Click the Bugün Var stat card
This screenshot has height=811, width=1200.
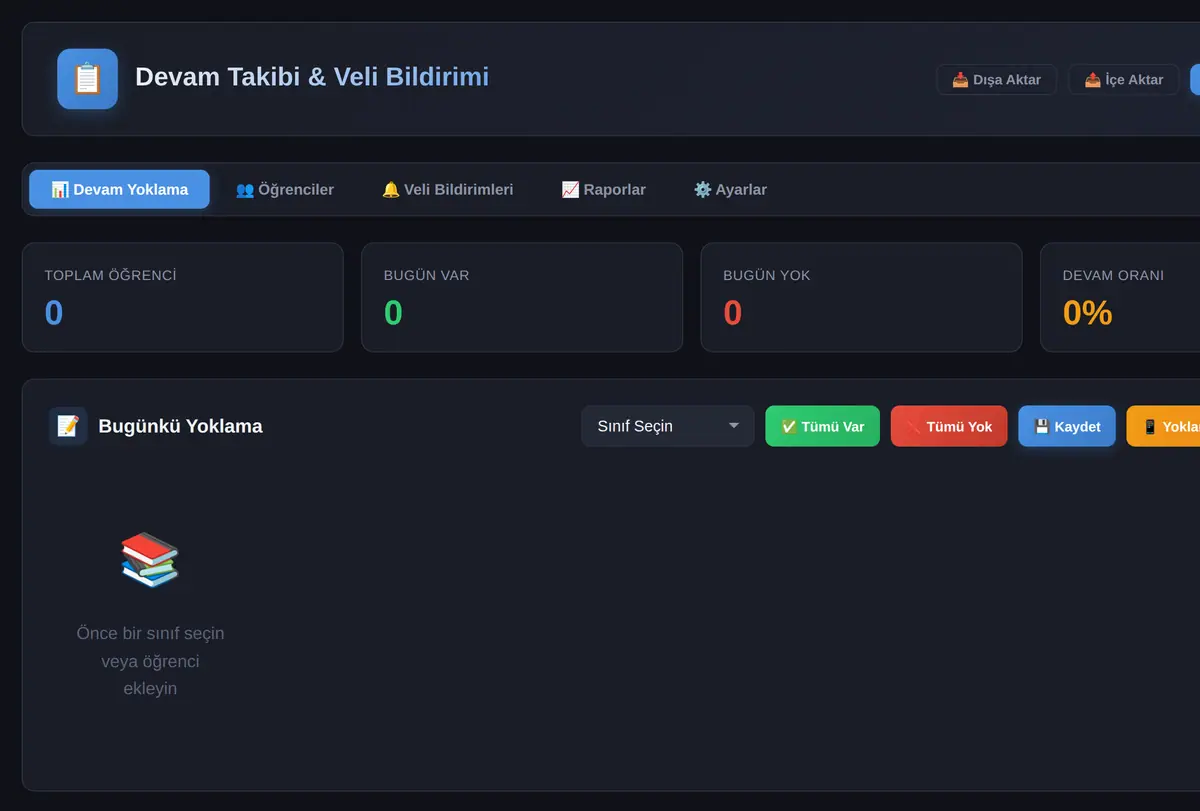[x=522, y=297]
